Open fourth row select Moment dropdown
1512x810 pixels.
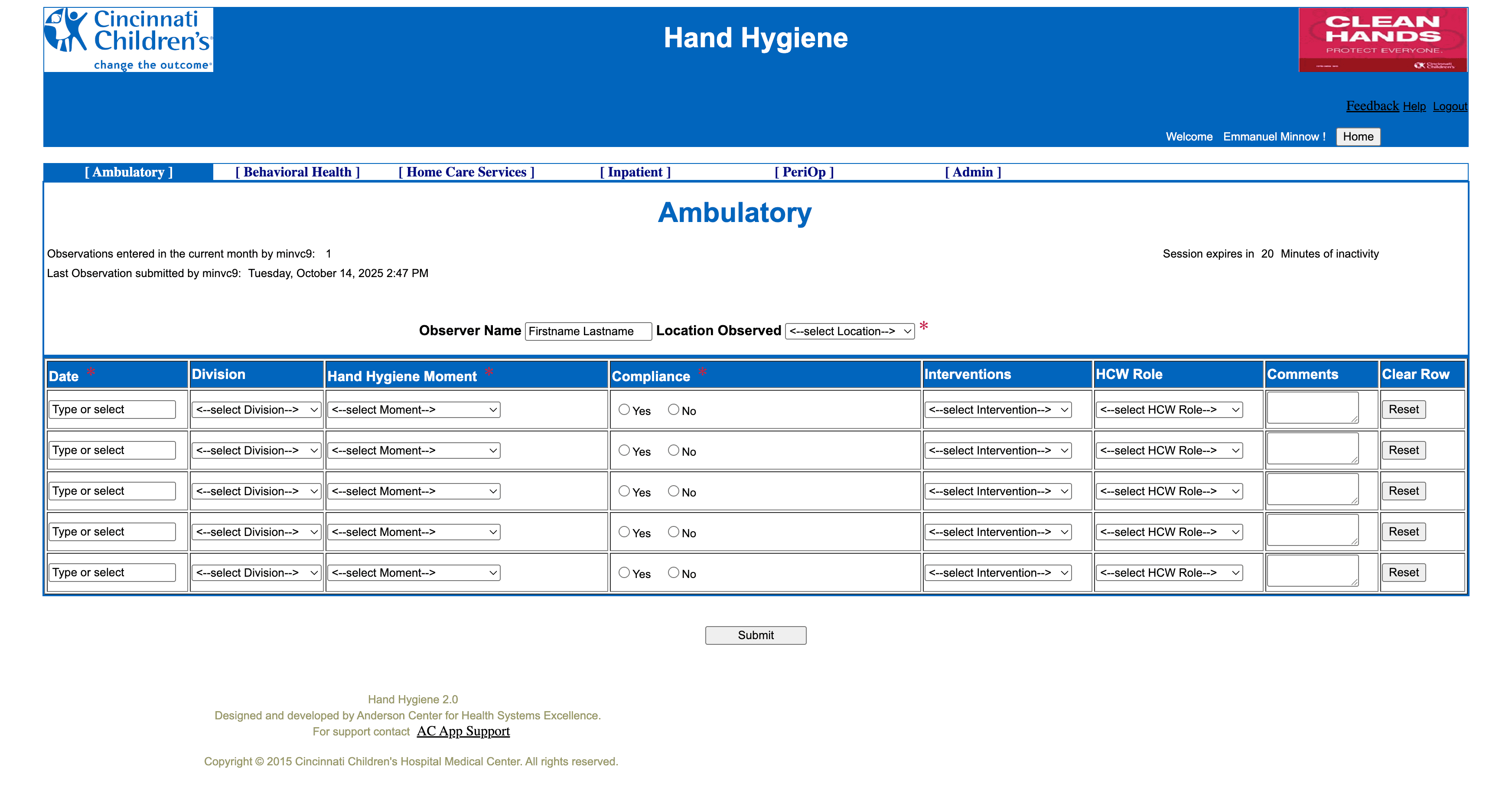tap(414, 532)
